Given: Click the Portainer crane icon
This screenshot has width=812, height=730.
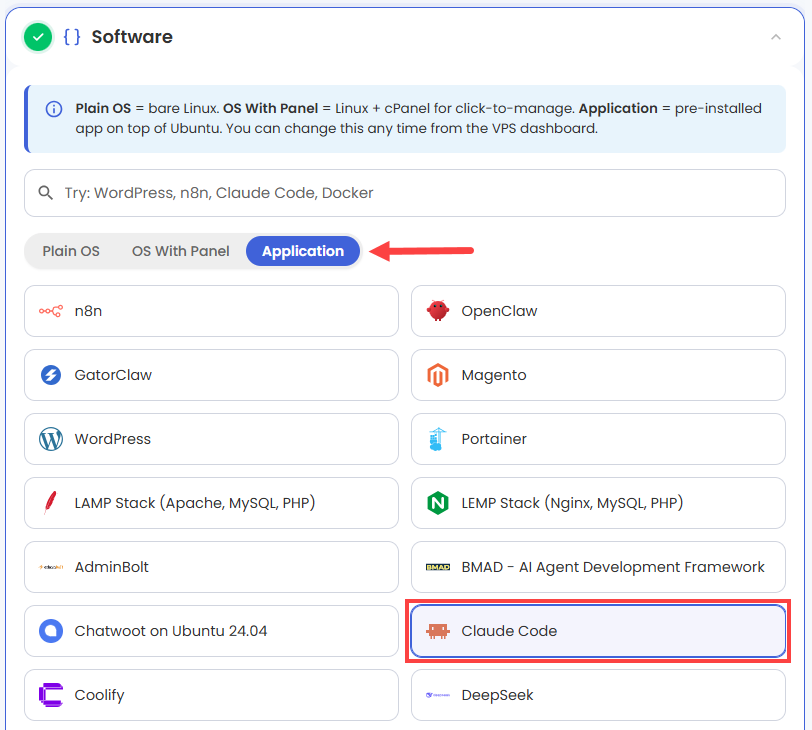Looking at the screenshot, I should pos(438,439).
